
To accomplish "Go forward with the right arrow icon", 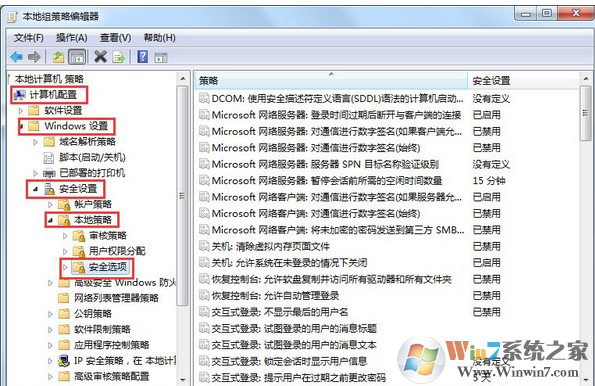I will [34, 57].
